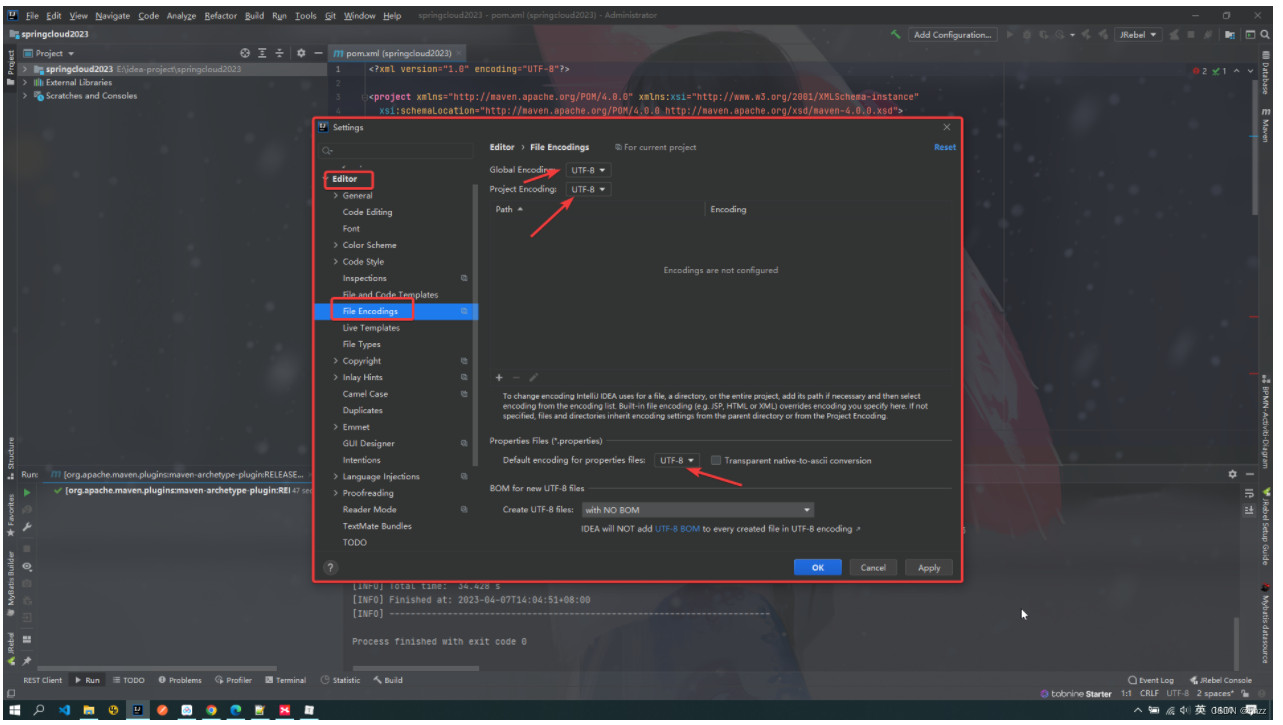Click the Search Everywhere magnifier icon
1283x725 pixels.
(1265, 35)
